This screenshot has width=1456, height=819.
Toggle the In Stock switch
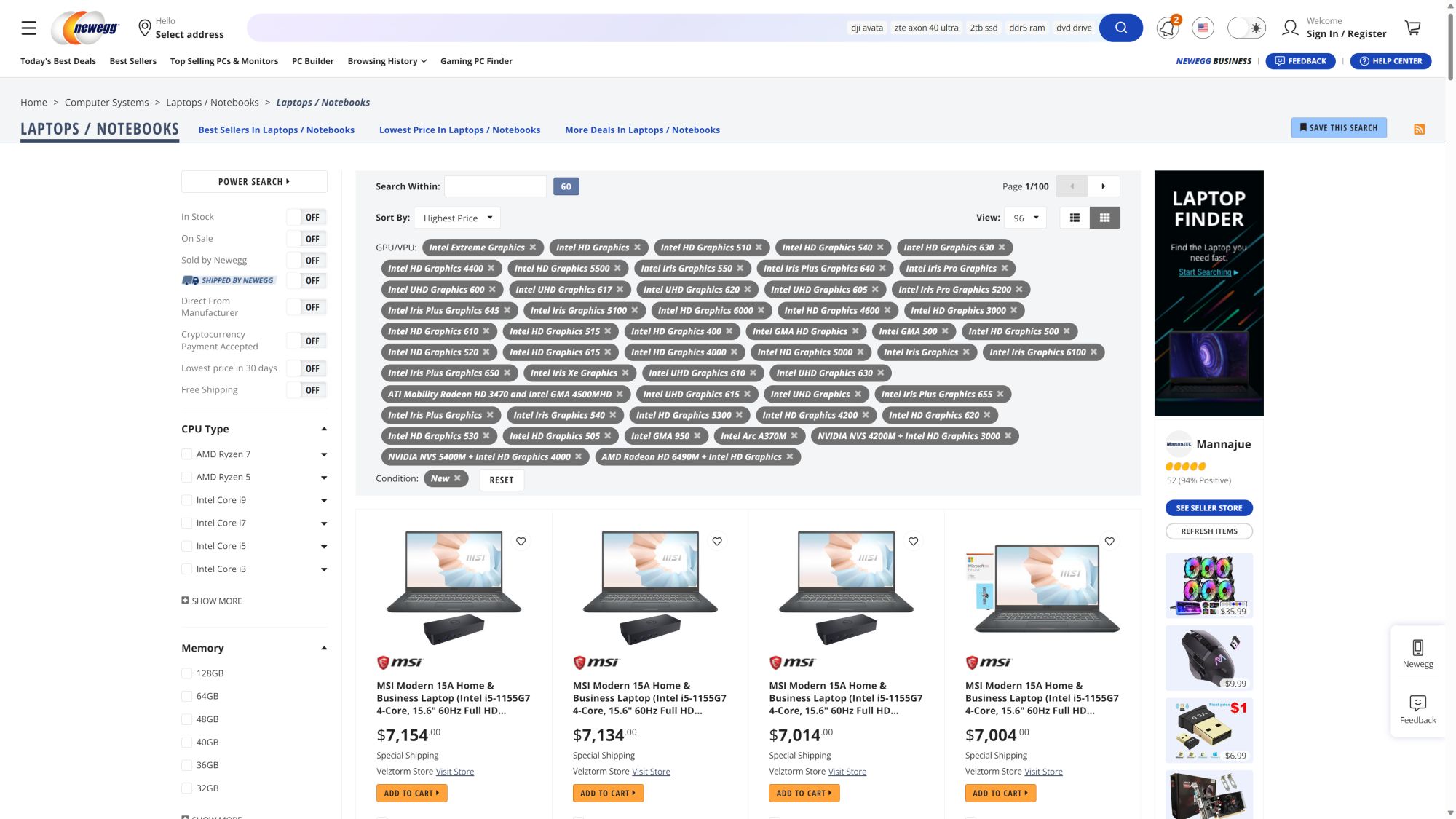pyautogui.click(x=306, y=217)
